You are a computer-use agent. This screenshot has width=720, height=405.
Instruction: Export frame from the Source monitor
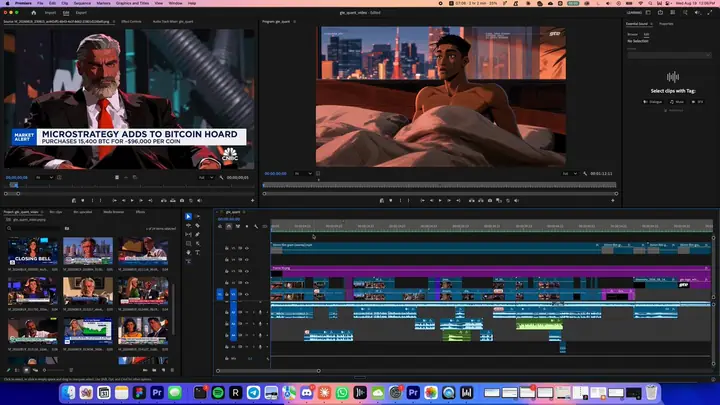point(182,201)
